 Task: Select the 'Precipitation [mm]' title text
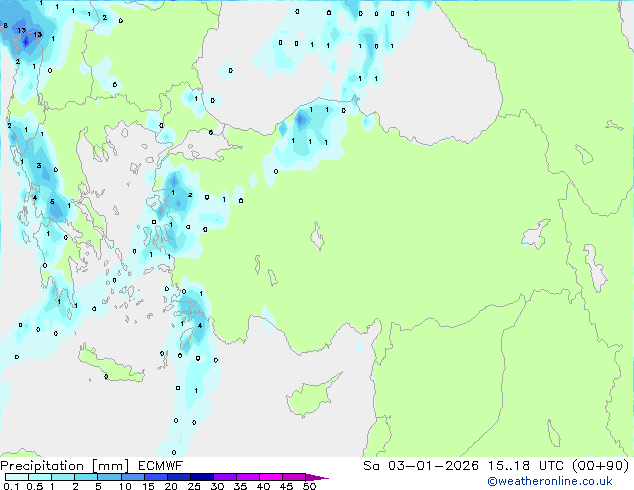[x=65, y=466]
